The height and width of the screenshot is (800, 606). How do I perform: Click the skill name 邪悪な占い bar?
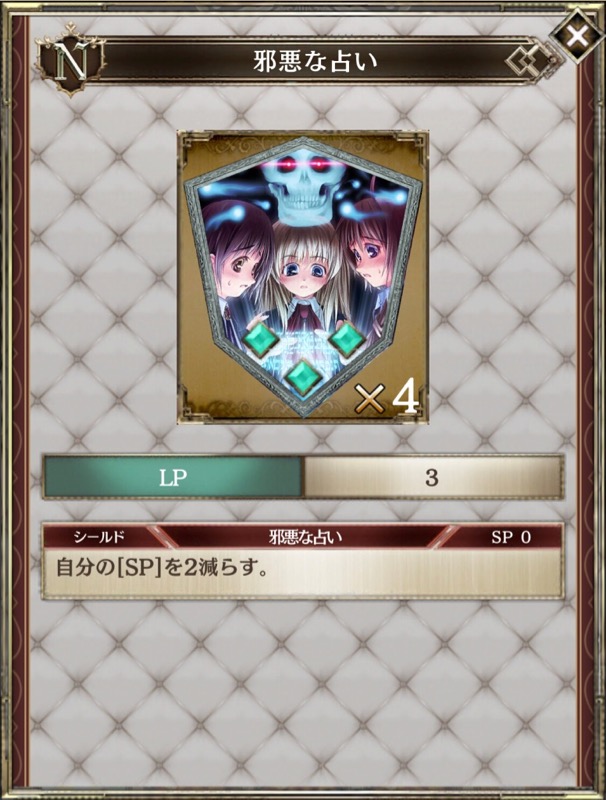point(305,537)
